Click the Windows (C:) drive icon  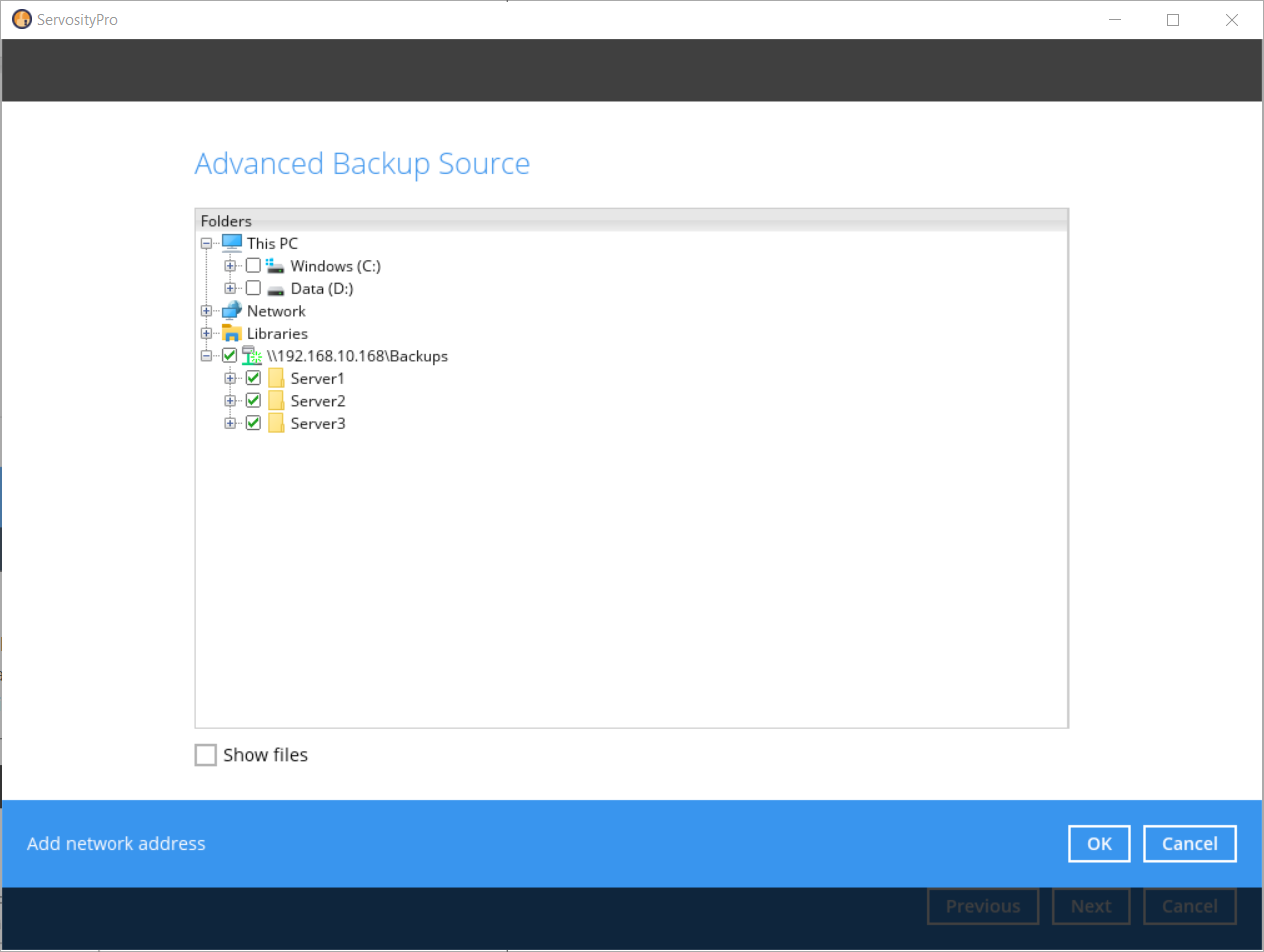274,265
